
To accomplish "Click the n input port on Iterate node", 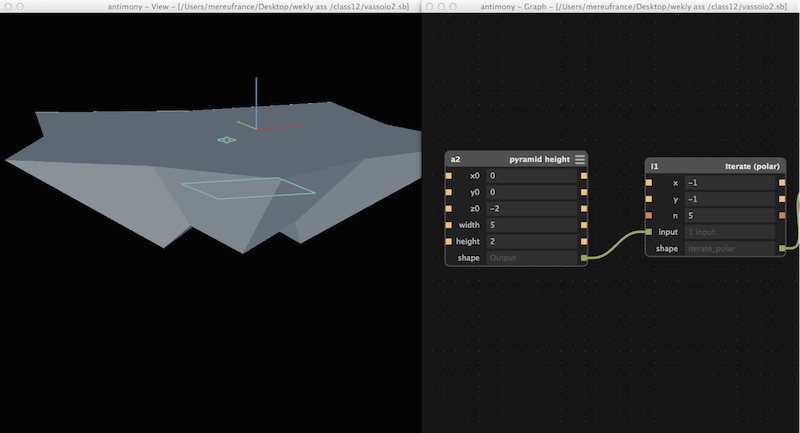I will [x=648, y=216].
